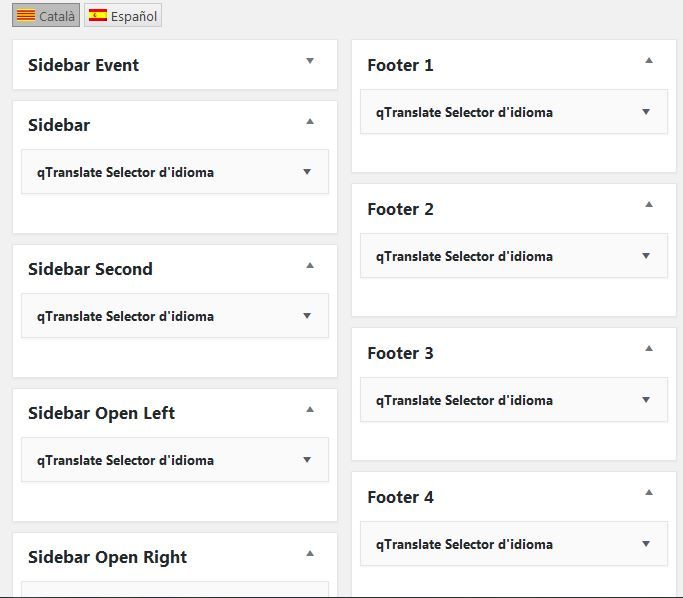Image resolution: width=683 pixels, height=598 pixels.
Task: Collapse the Sidebar panel arrow
Action: click(x=310, y=122)
